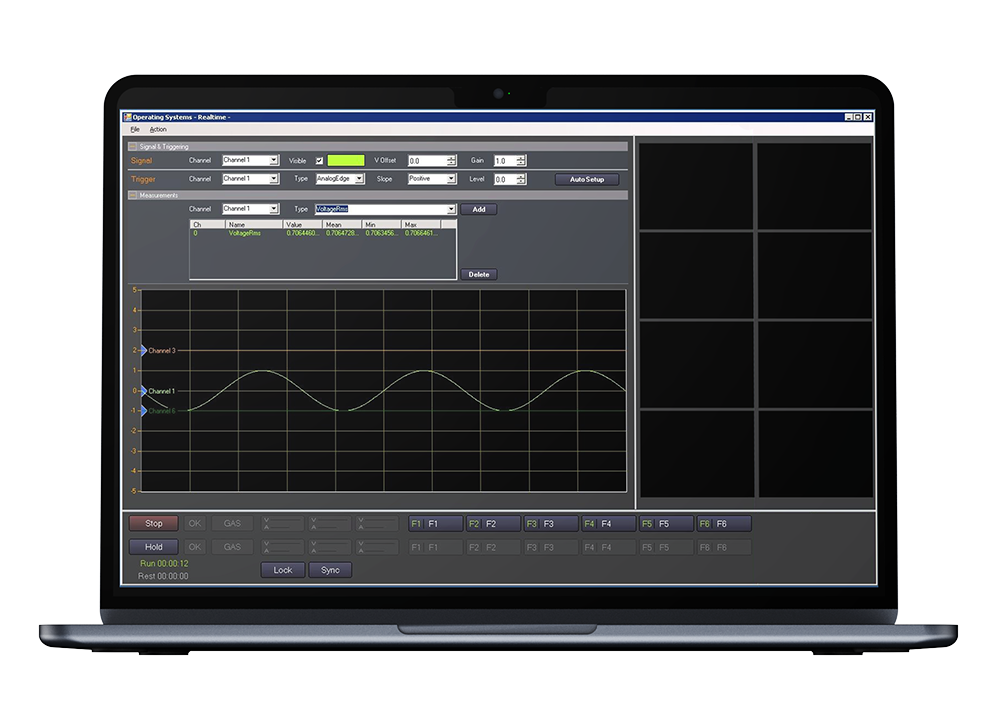
Task: Click the Rest 00:00:00 timer text
Action: coord(163,576)
